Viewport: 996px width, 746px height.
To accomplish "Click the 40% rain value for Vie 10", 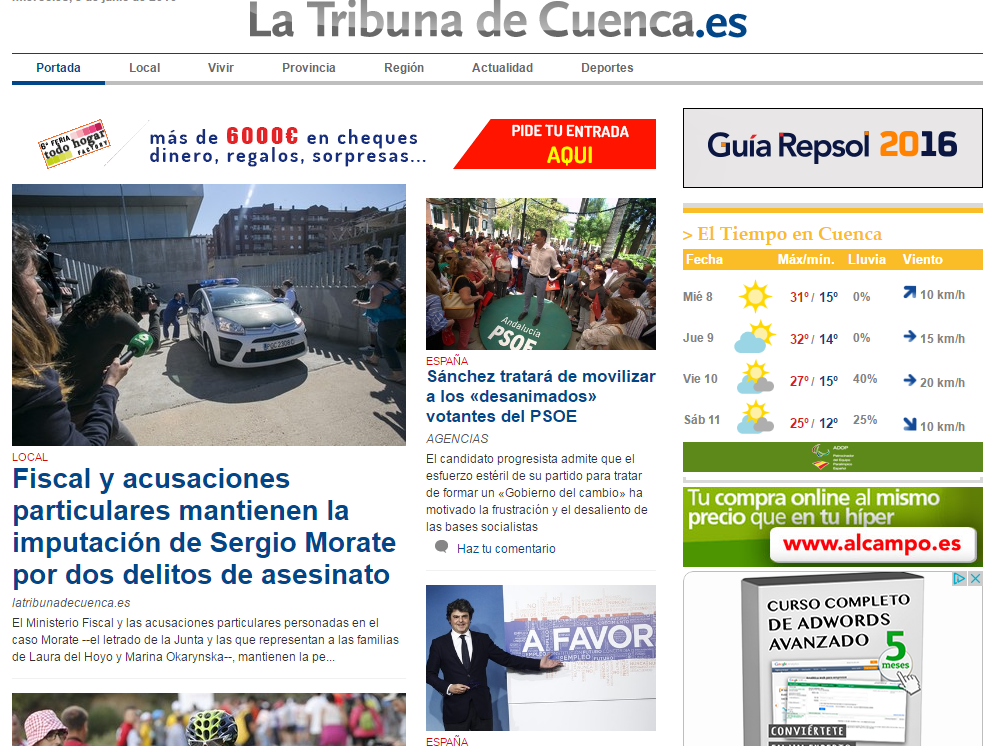I will [865, 379].
